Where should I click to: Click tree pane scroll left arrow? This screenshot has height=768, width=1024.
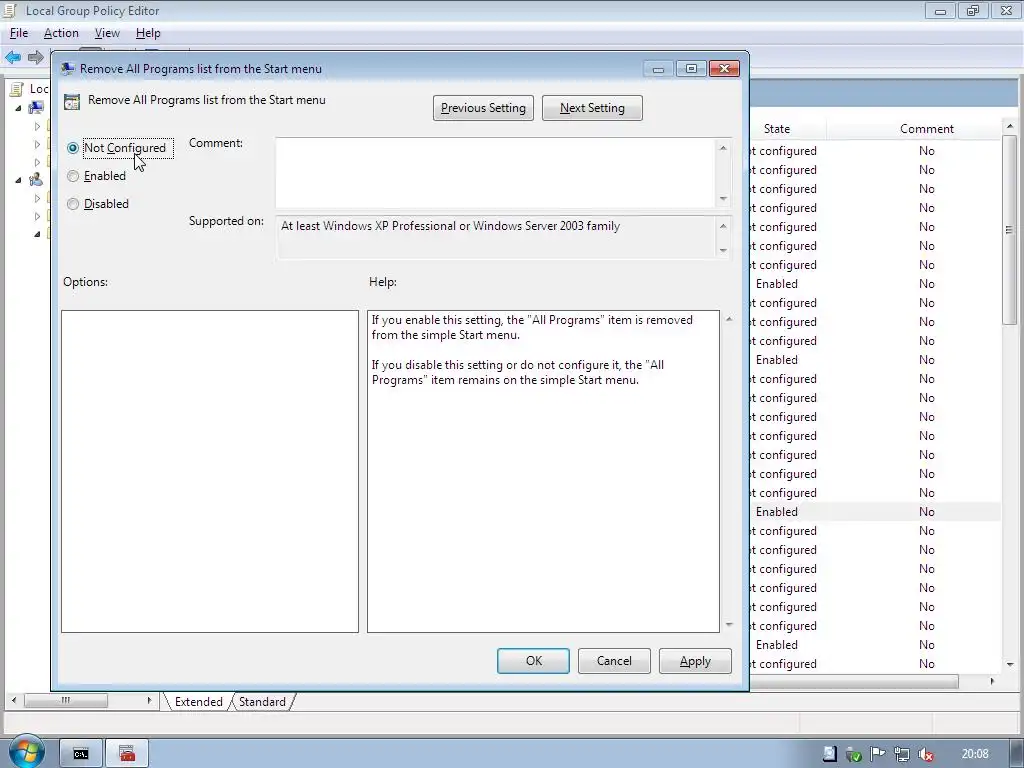tap(14, 701)
